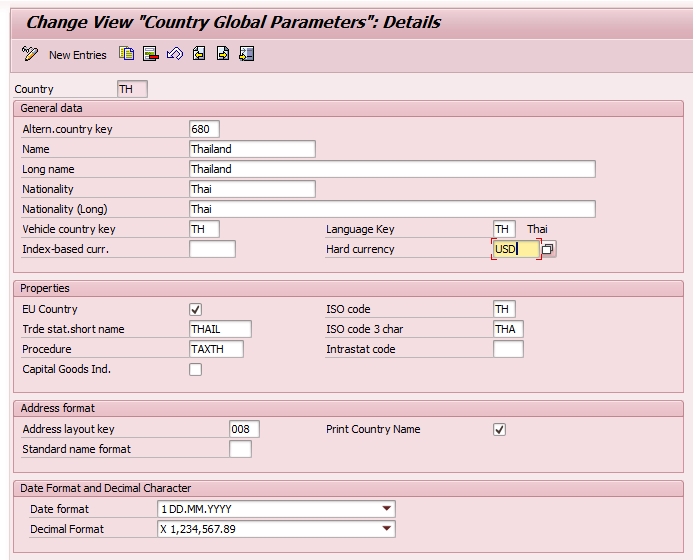693x560 pixels.
Task: Click the Nationality field containing Thai
Action: pyautogui.click(x=252, y=189)
